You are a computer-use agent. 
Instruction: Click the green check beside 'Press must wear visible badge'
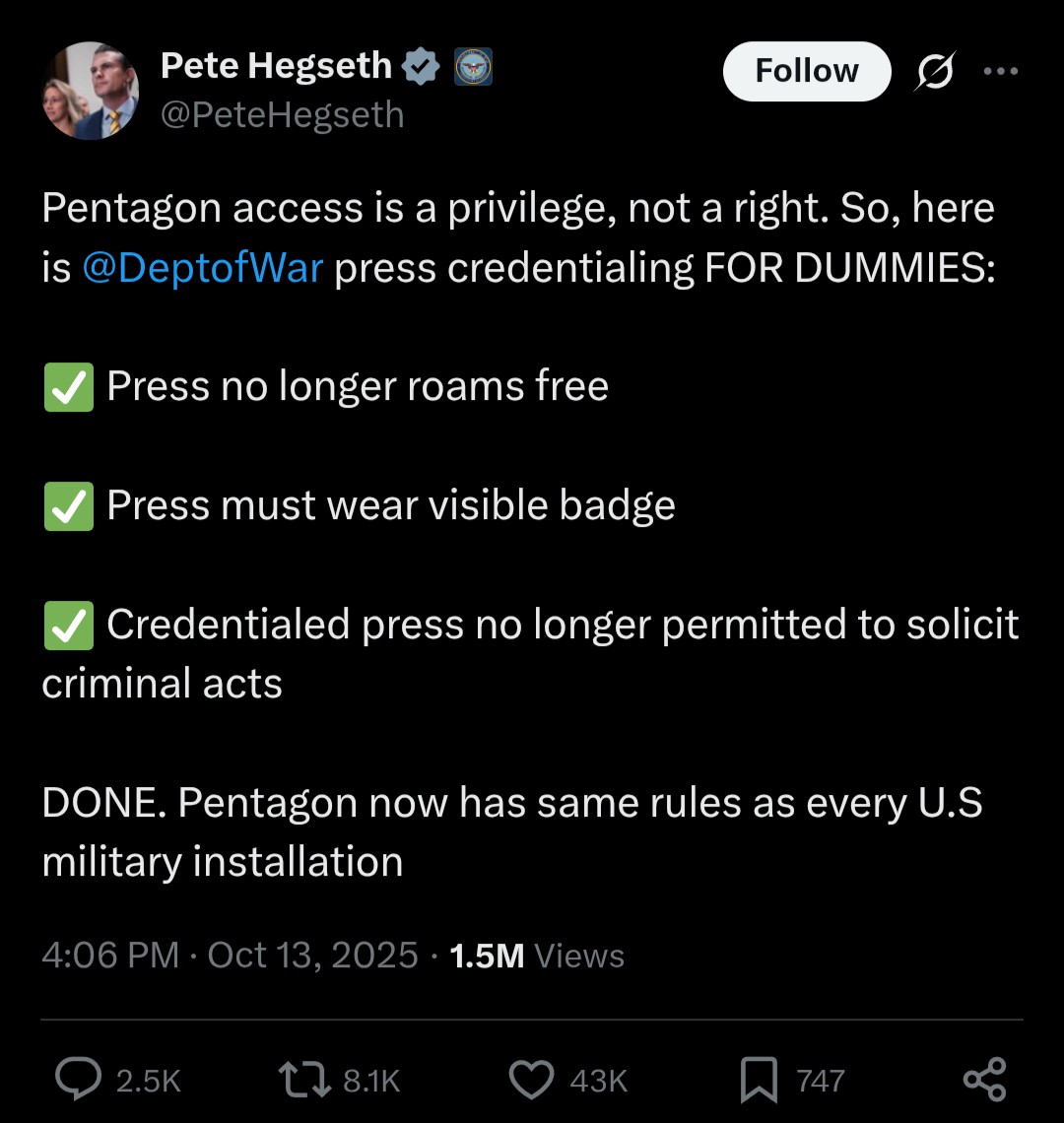click(x=69, y=505)
